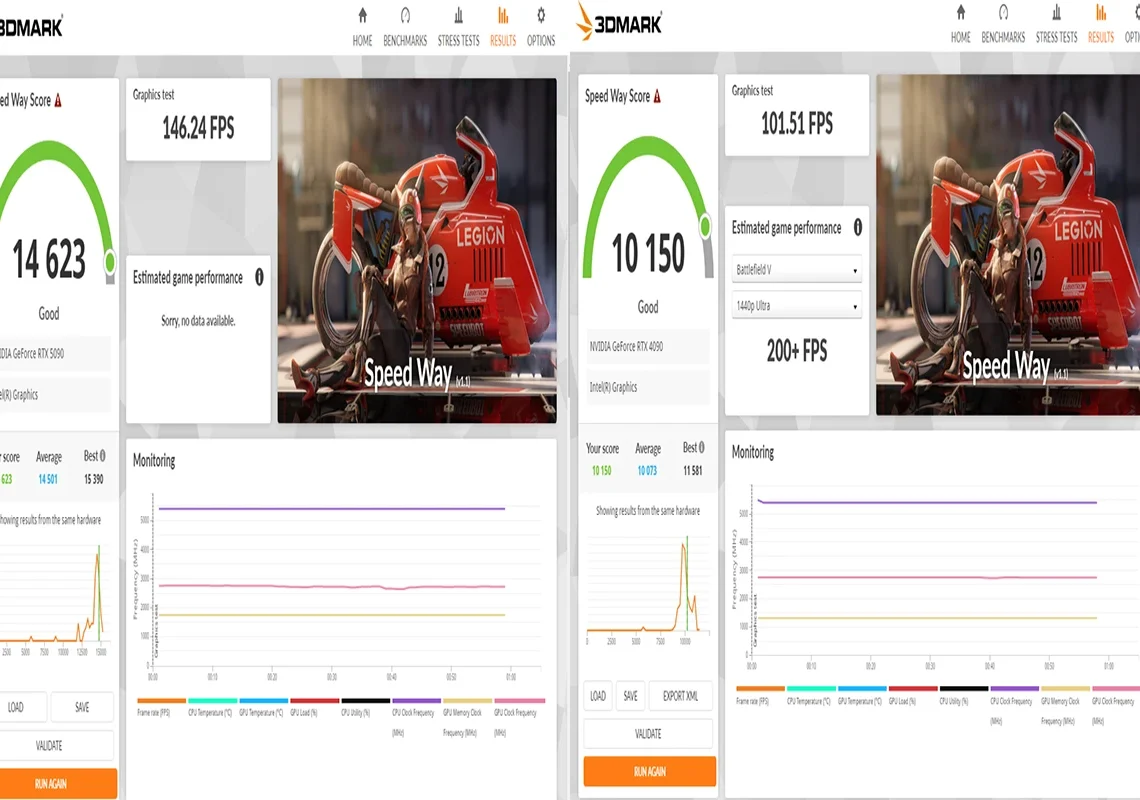Screen dimensions: 1140x800
Task: Click NVIDIA GeForce RTX 4090 field
Action: (647, 347)
